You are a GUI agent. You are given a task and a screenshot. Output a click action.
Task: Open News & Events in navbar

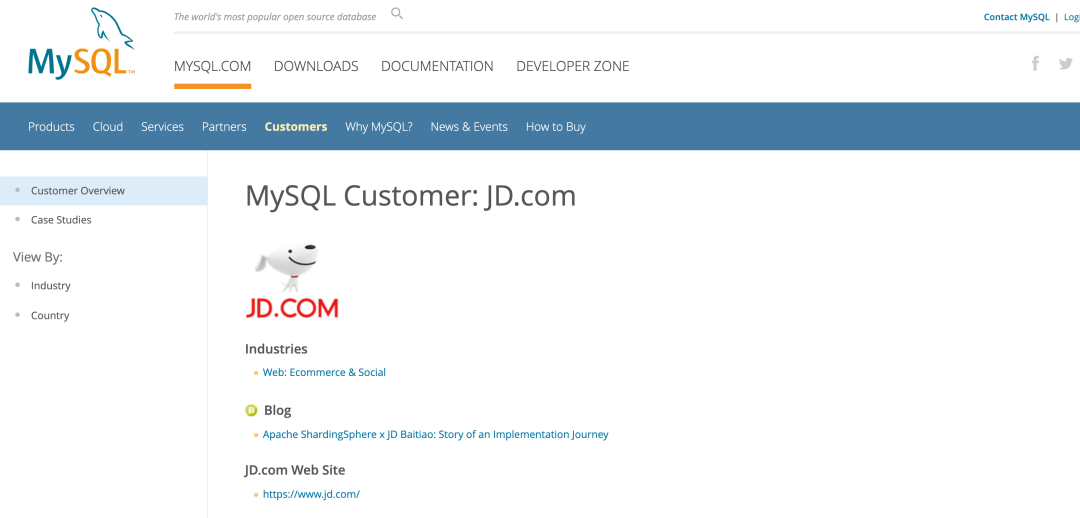click(469, 127)
